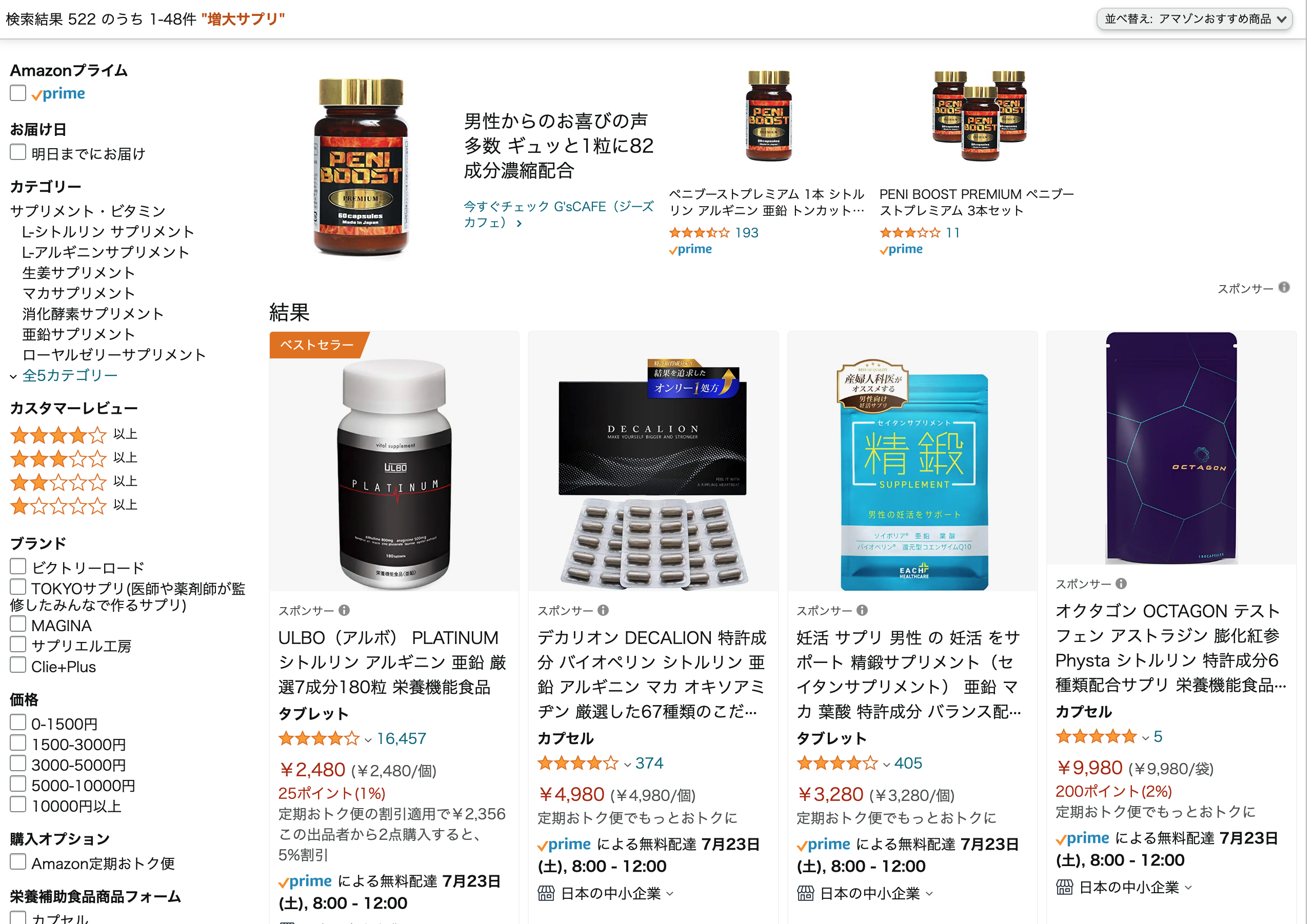Tick the MAGINA brand checkbox

tap(18, 624)
